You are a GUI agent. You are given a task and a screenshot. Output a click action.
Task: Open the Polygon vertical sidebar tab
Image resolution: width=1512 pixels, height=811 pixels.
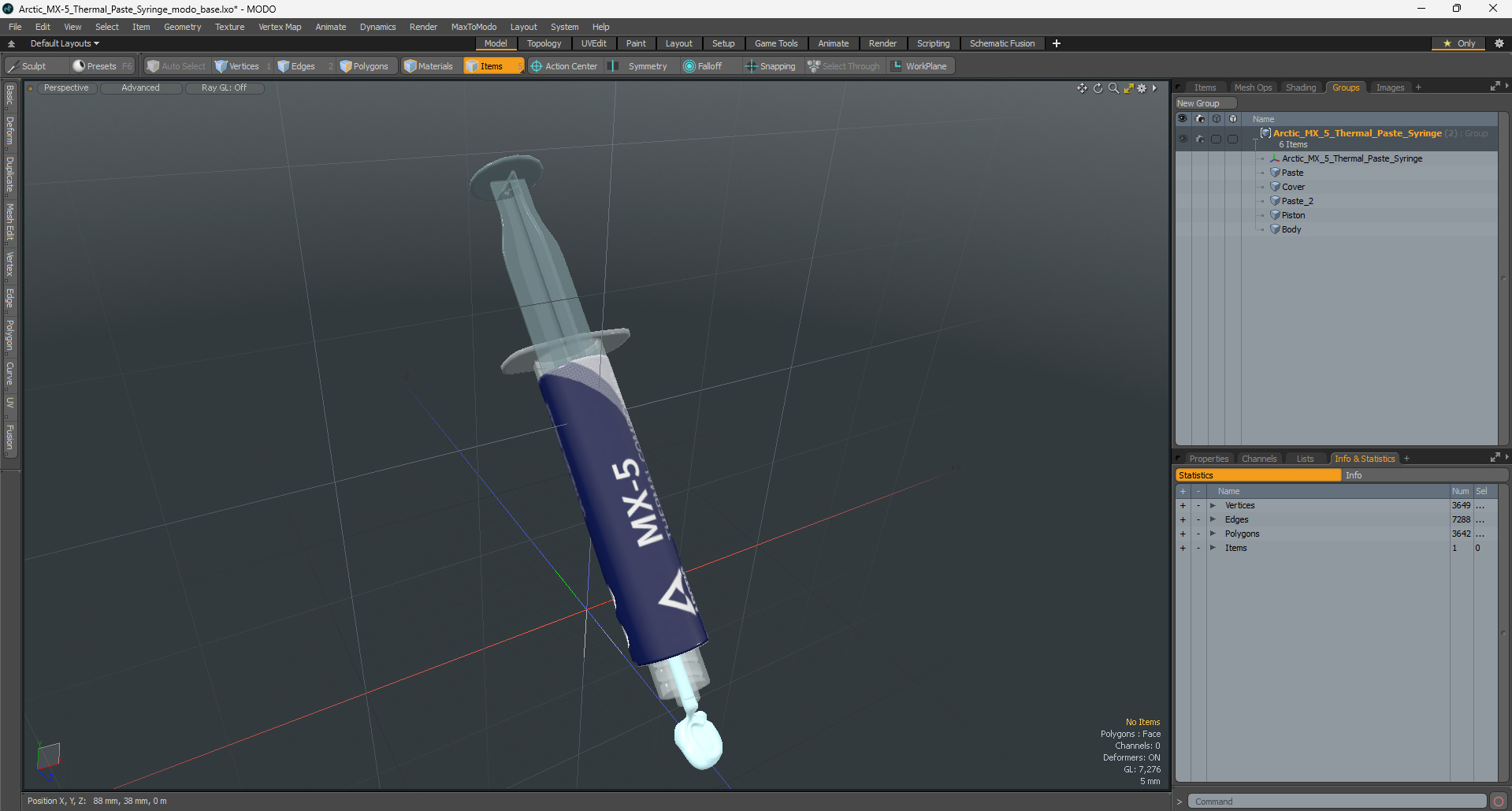click(9, 336)
